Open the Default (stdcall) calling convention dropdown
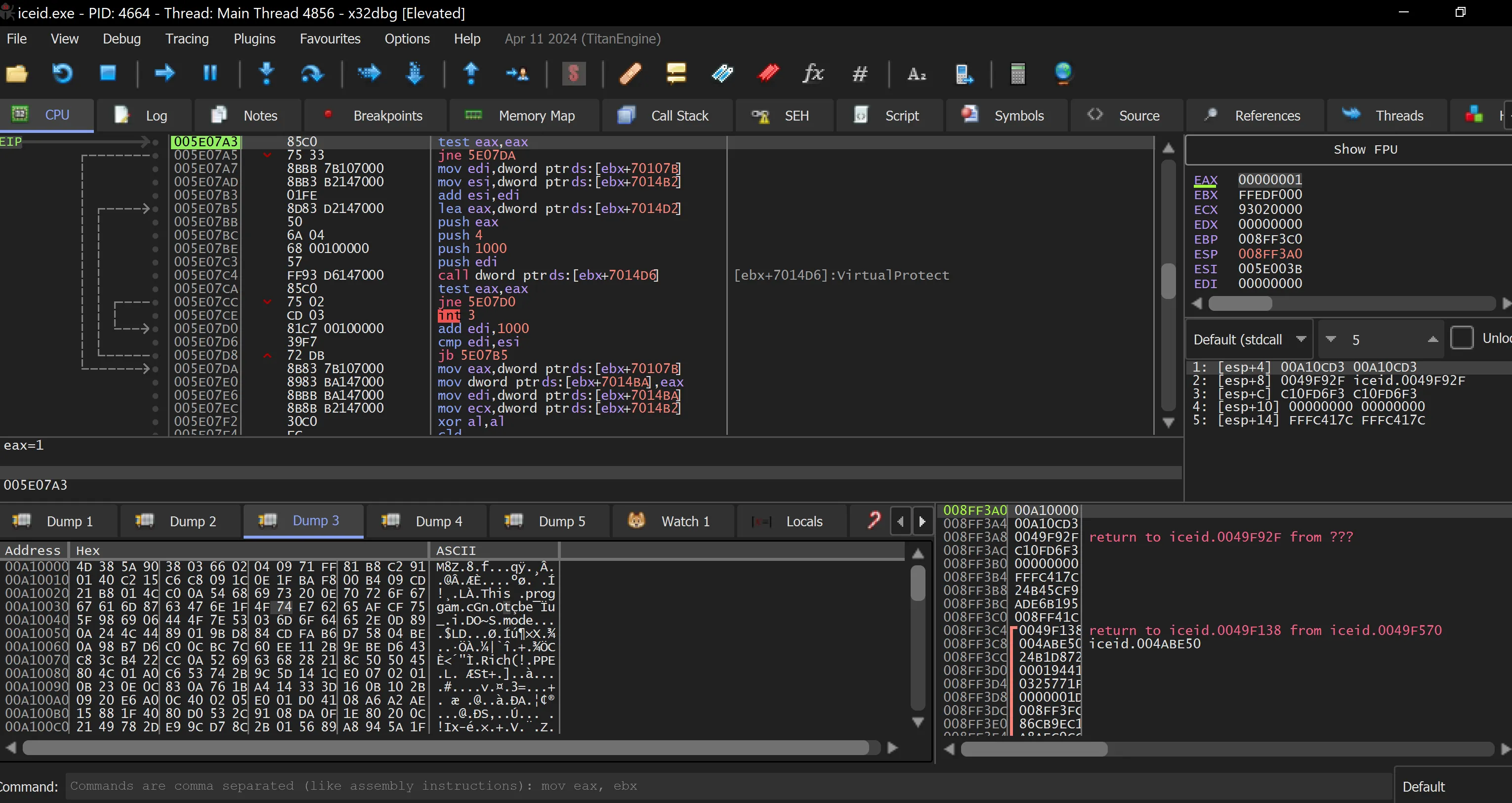 coord(1249,339)
